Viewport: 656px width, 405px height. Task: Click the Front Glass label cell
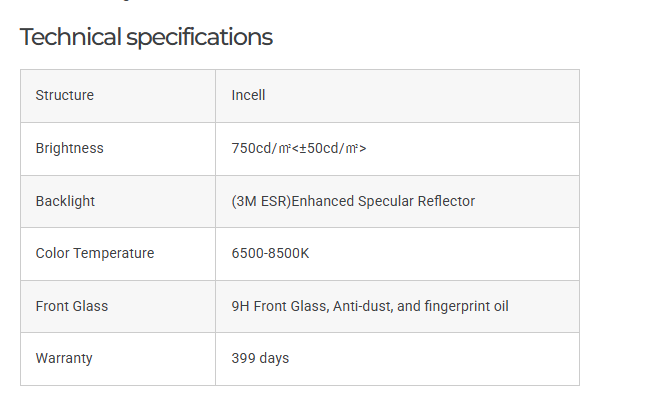[71, 306]
